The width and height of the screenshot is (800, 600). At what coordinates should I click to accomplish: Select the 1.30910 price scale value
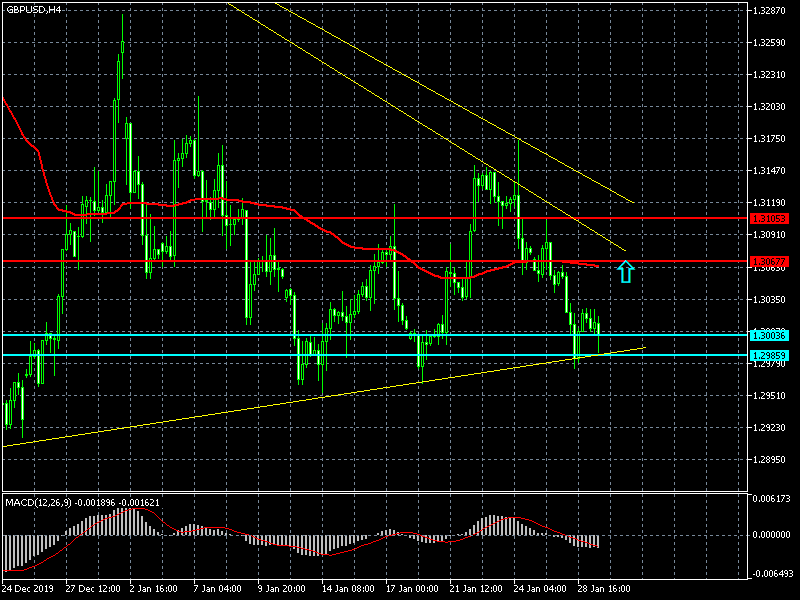769,235
